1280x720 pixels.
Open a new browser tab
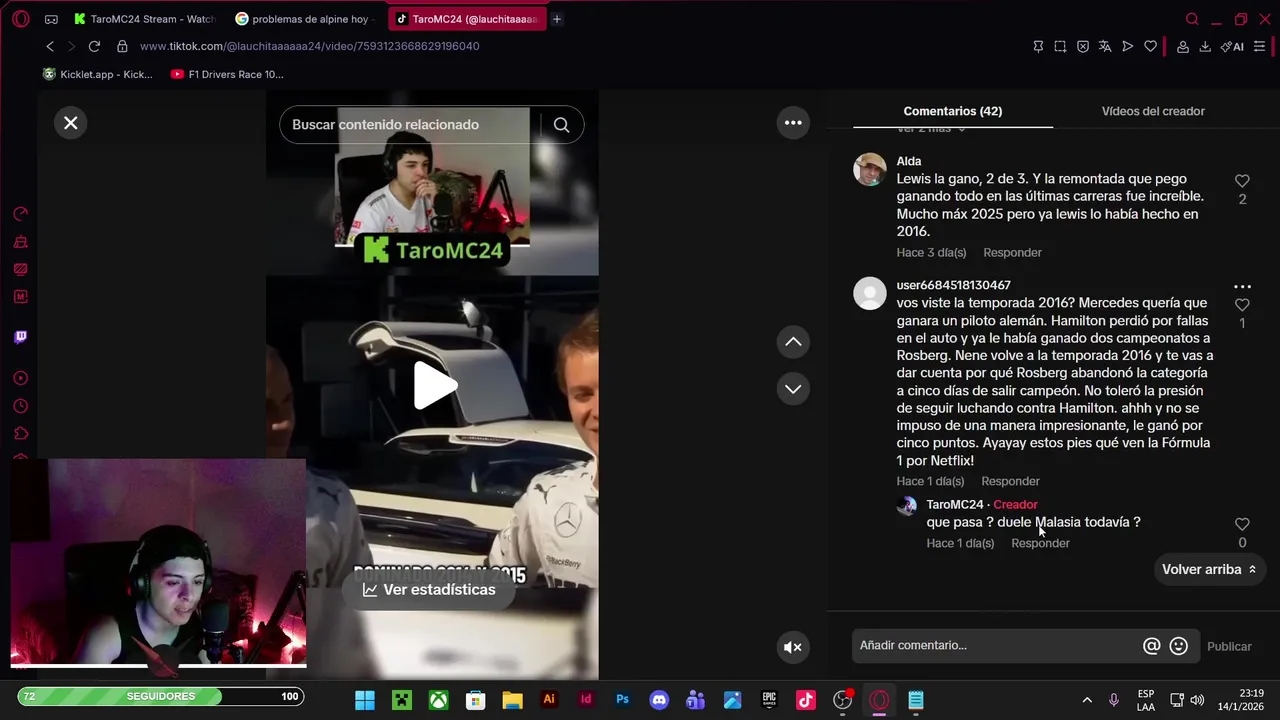point(557,19)
